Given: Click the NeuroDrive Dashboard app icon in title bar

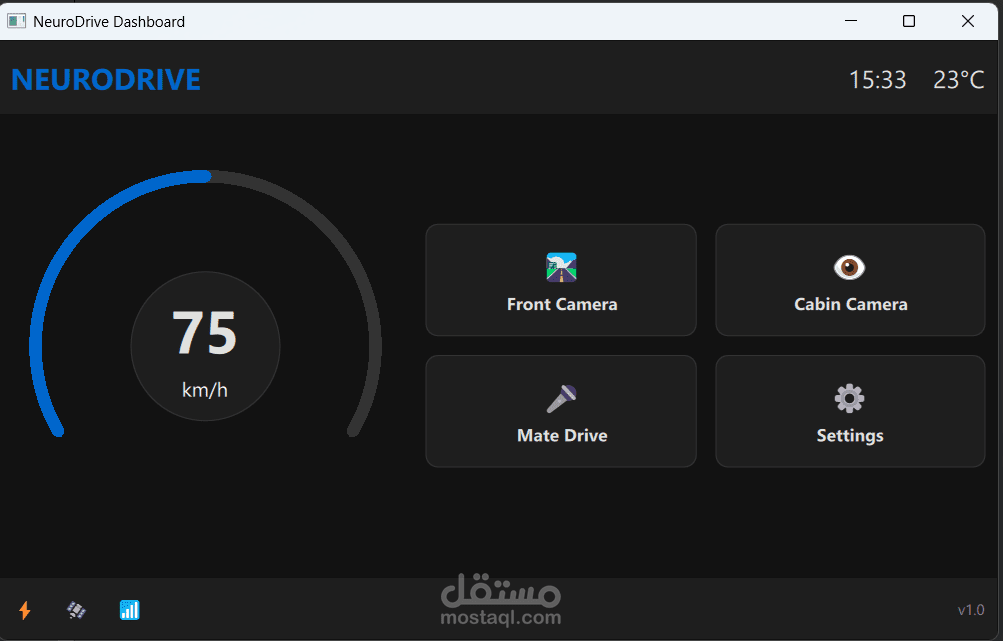Looking at the screenshot, I should pos(17,21).
